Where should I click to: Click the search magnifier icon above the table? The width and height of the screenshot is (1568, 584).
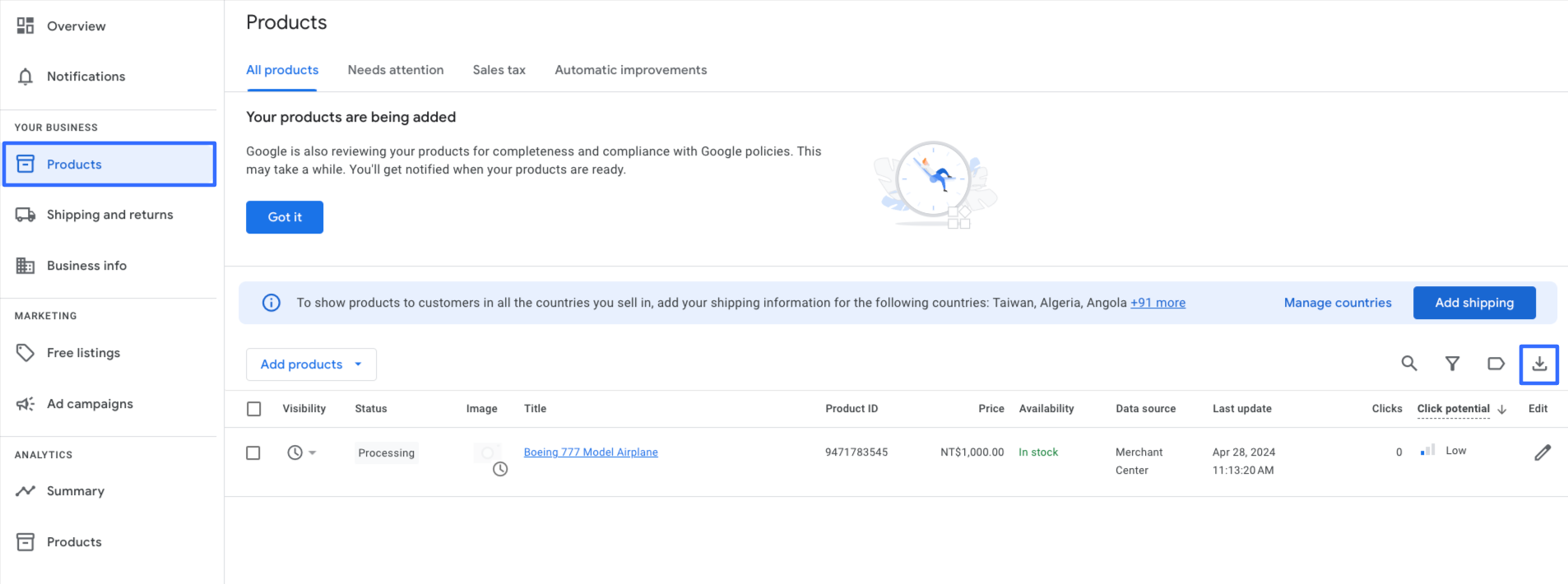[1408, 364]
